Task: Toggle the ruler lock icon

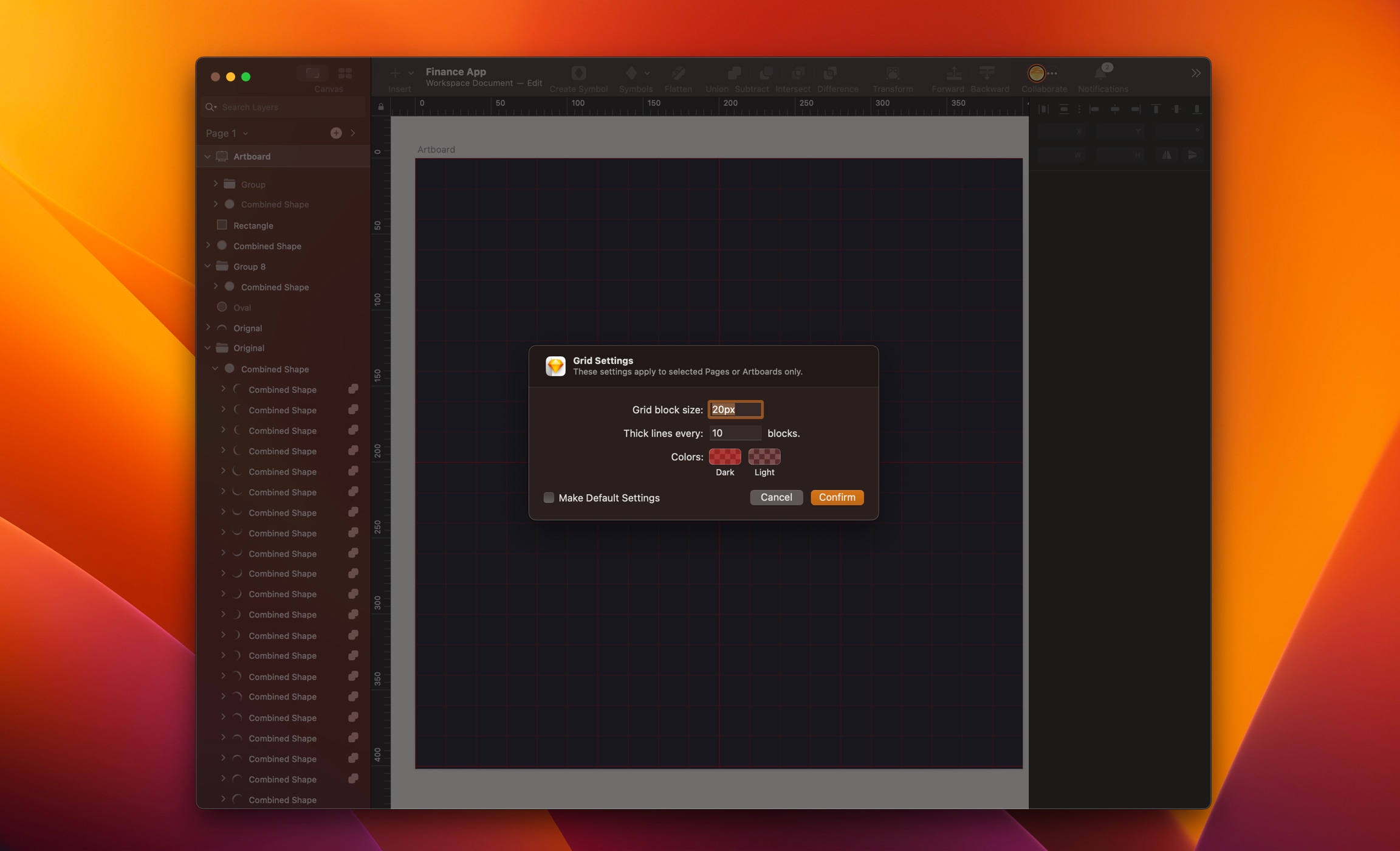Action: coord(381,106)
